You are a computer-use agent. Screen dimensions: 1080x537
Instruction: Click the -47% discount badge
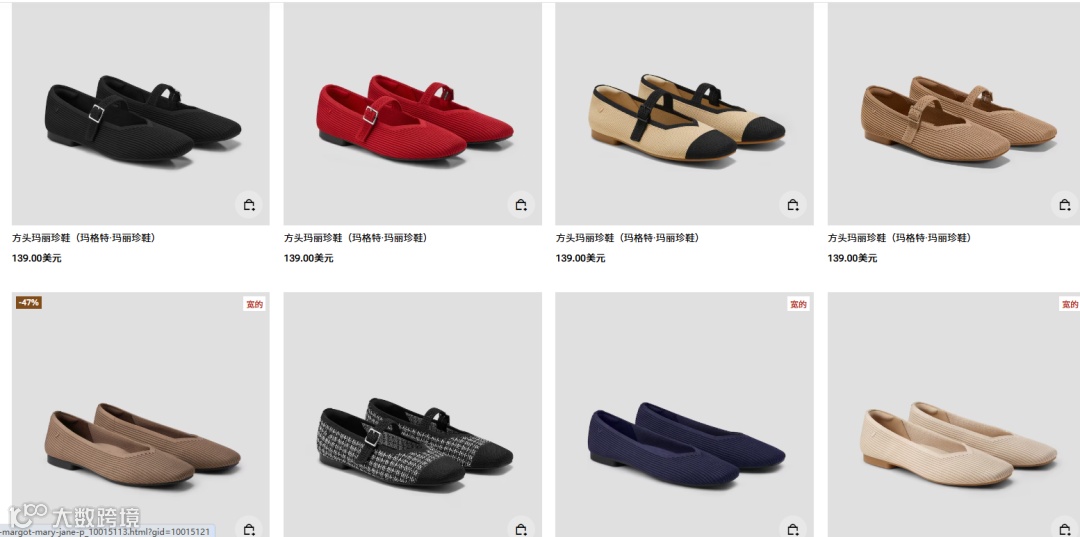click(x=29, y=303)
